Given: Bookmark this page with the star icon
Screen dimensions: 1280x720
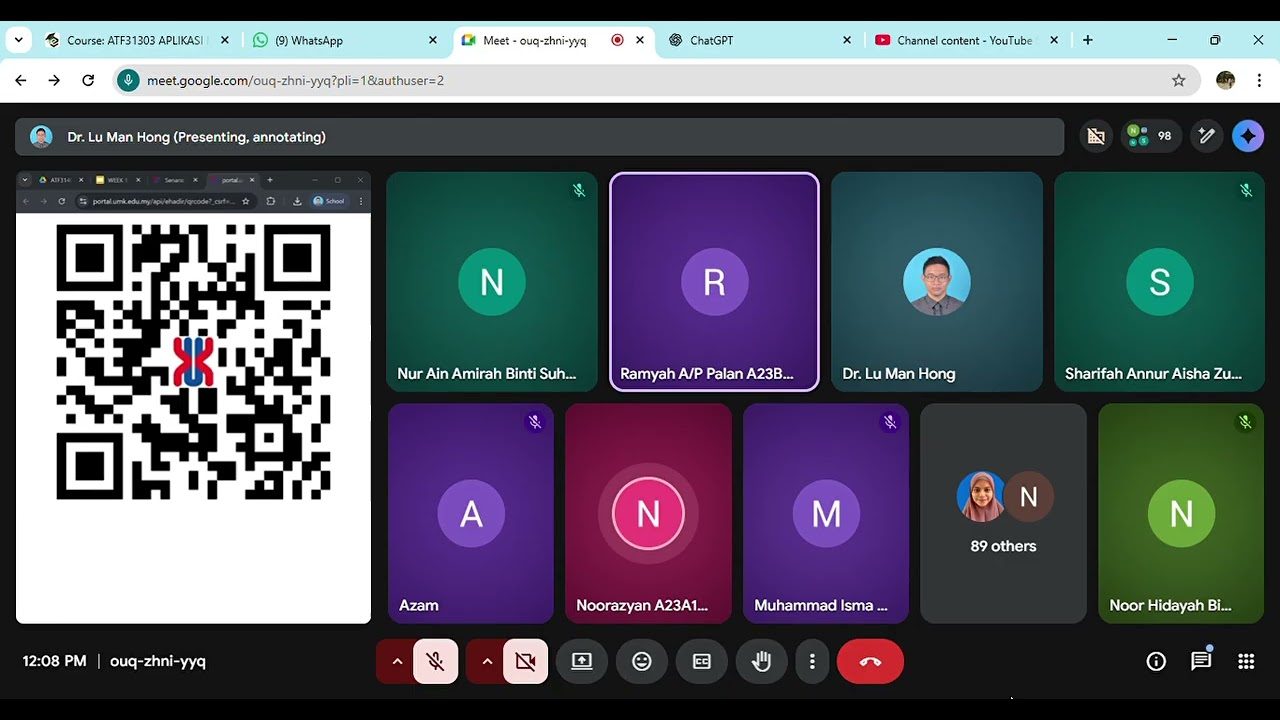Looking at the screenshot, I should point(1179,80).
